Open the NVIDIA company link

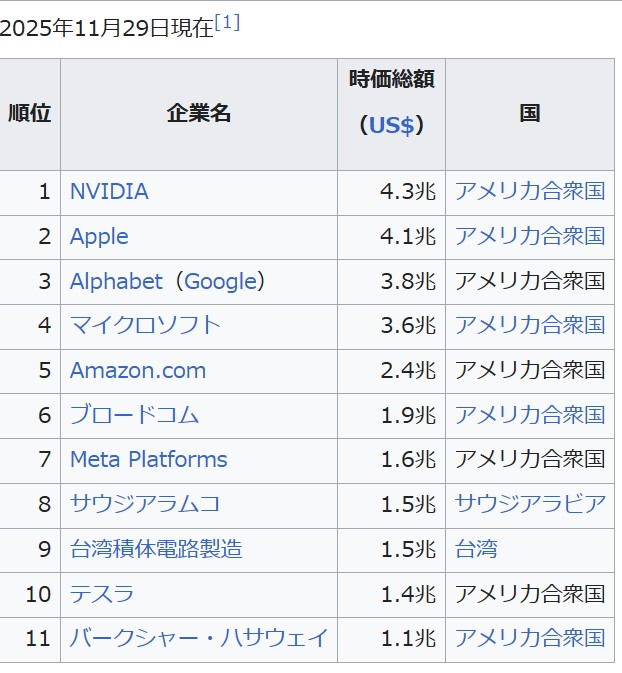tap(109, 192)
